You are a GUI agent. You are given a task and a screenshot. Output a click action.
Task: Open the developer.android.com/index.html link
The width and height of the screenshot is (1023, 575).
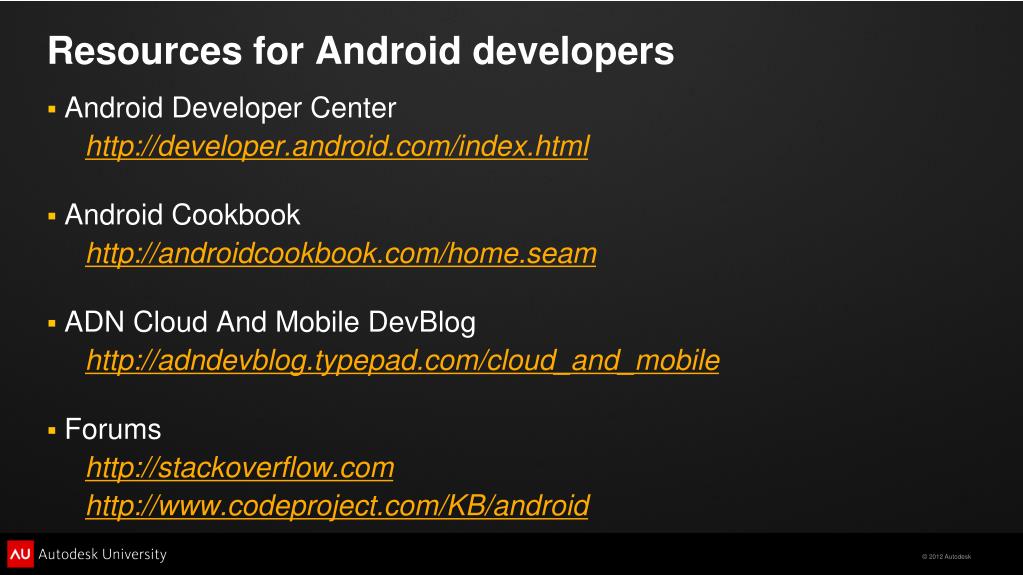point(337,146)
